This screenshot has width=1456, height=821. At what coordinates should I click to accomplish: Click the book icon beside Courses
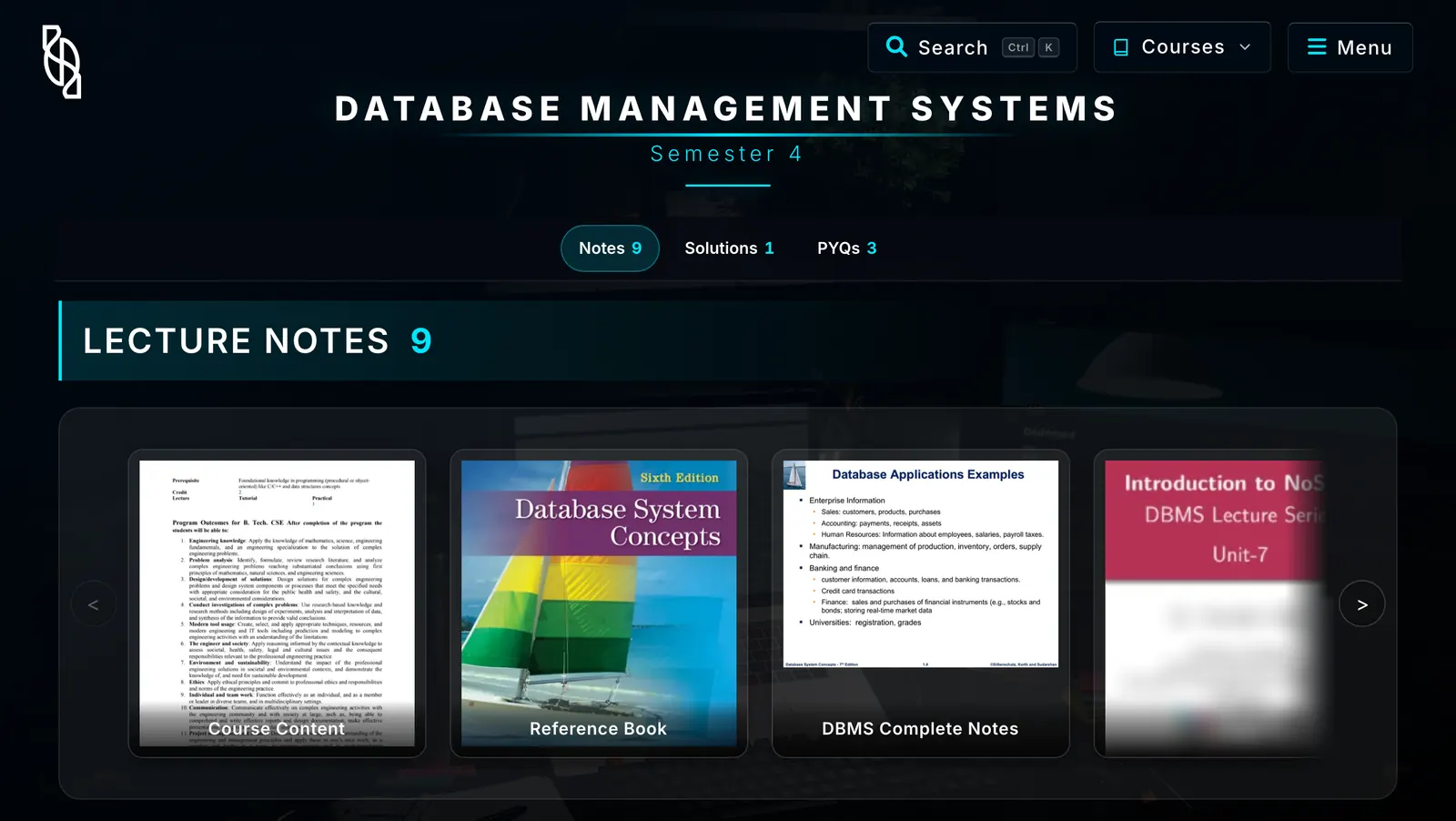(x=1121, y=47)
